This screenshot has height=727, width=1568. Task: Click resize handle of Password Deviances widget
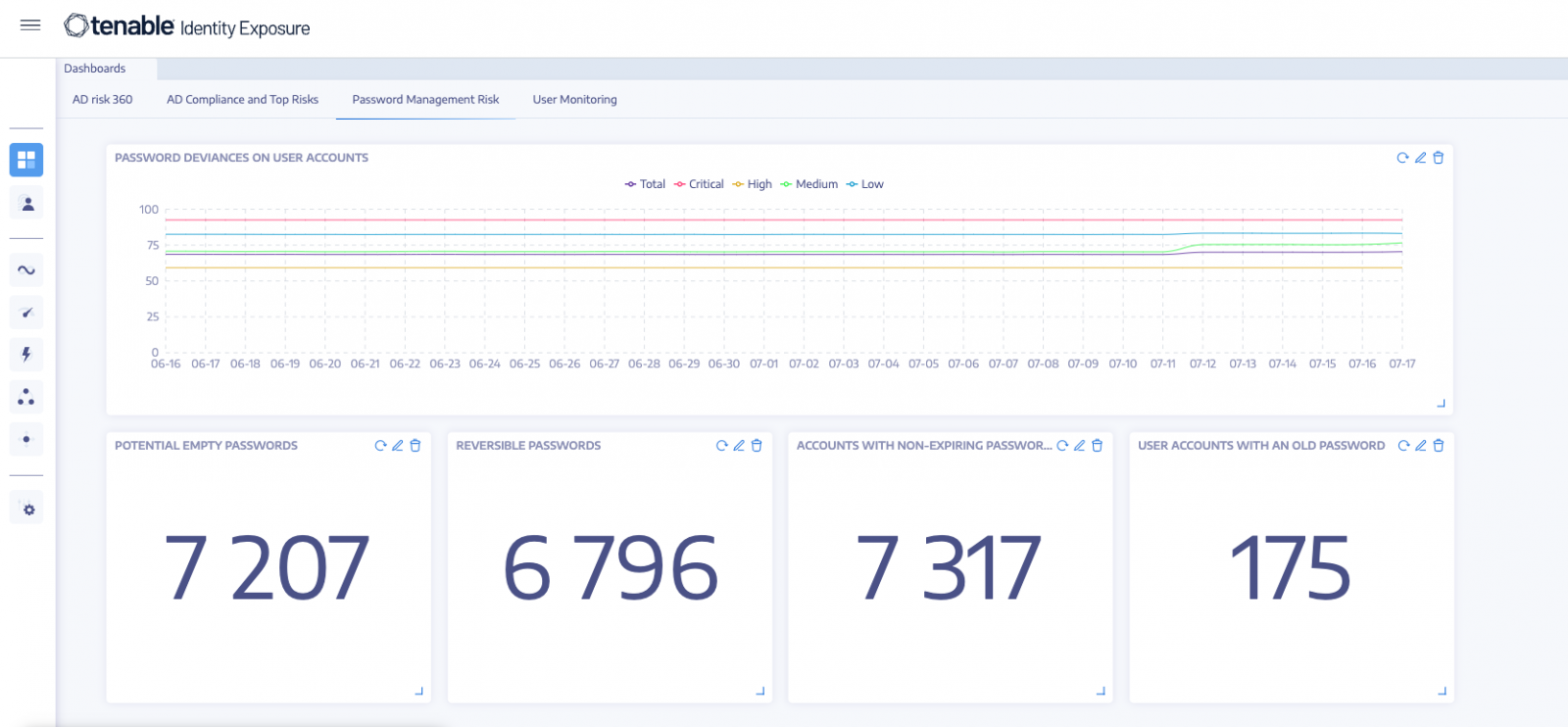(x=1441, y=403)
